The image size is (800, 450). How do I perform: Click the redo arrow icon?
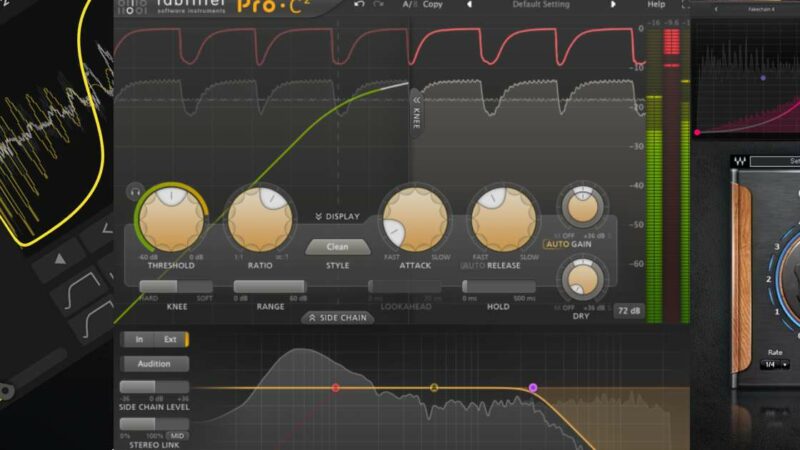[x=379, y=4]
